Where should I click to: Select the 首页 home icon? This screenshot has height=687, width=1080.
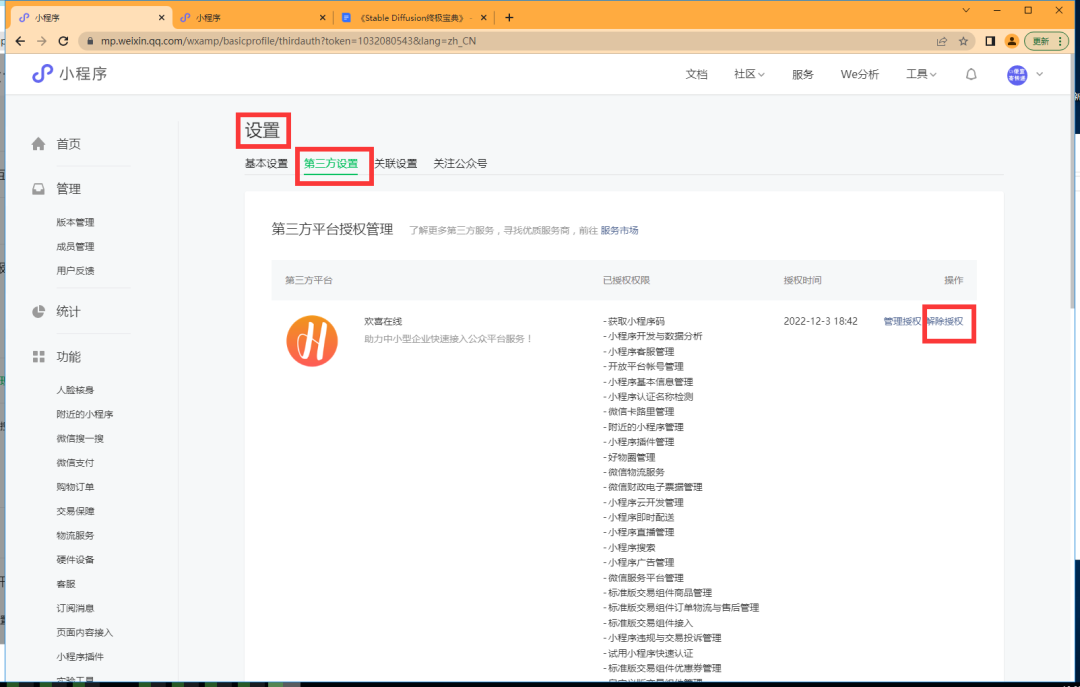(x=39, y=143)
